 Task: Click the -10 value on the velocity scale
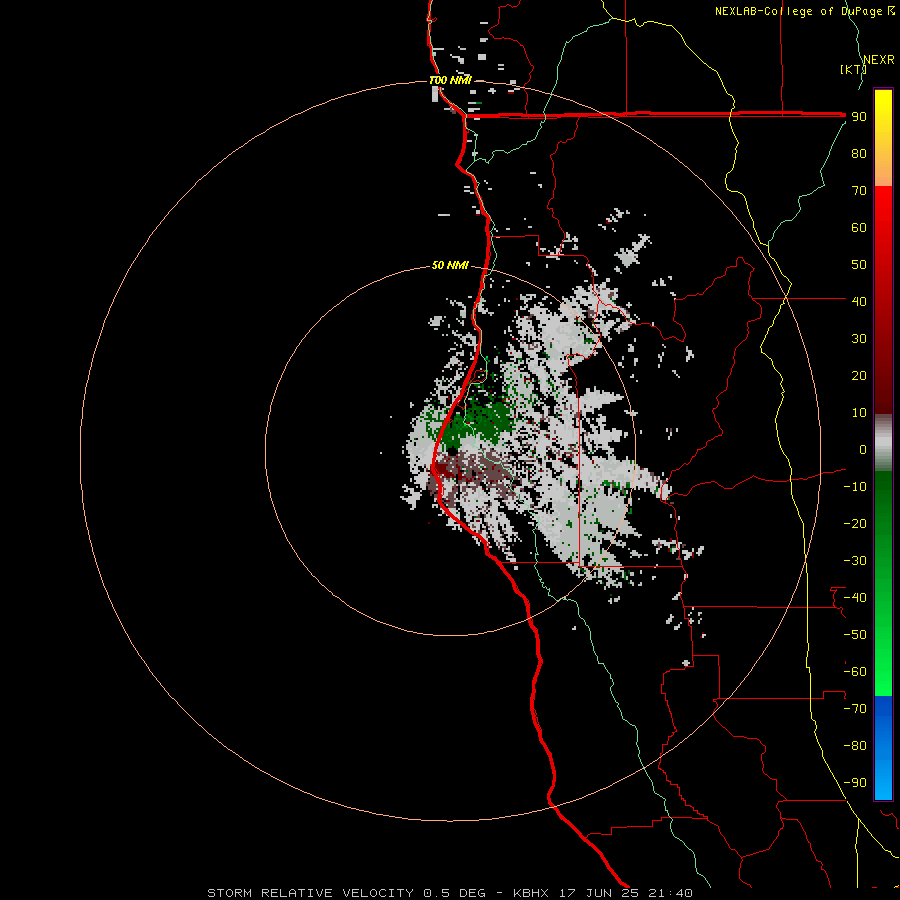855,487
